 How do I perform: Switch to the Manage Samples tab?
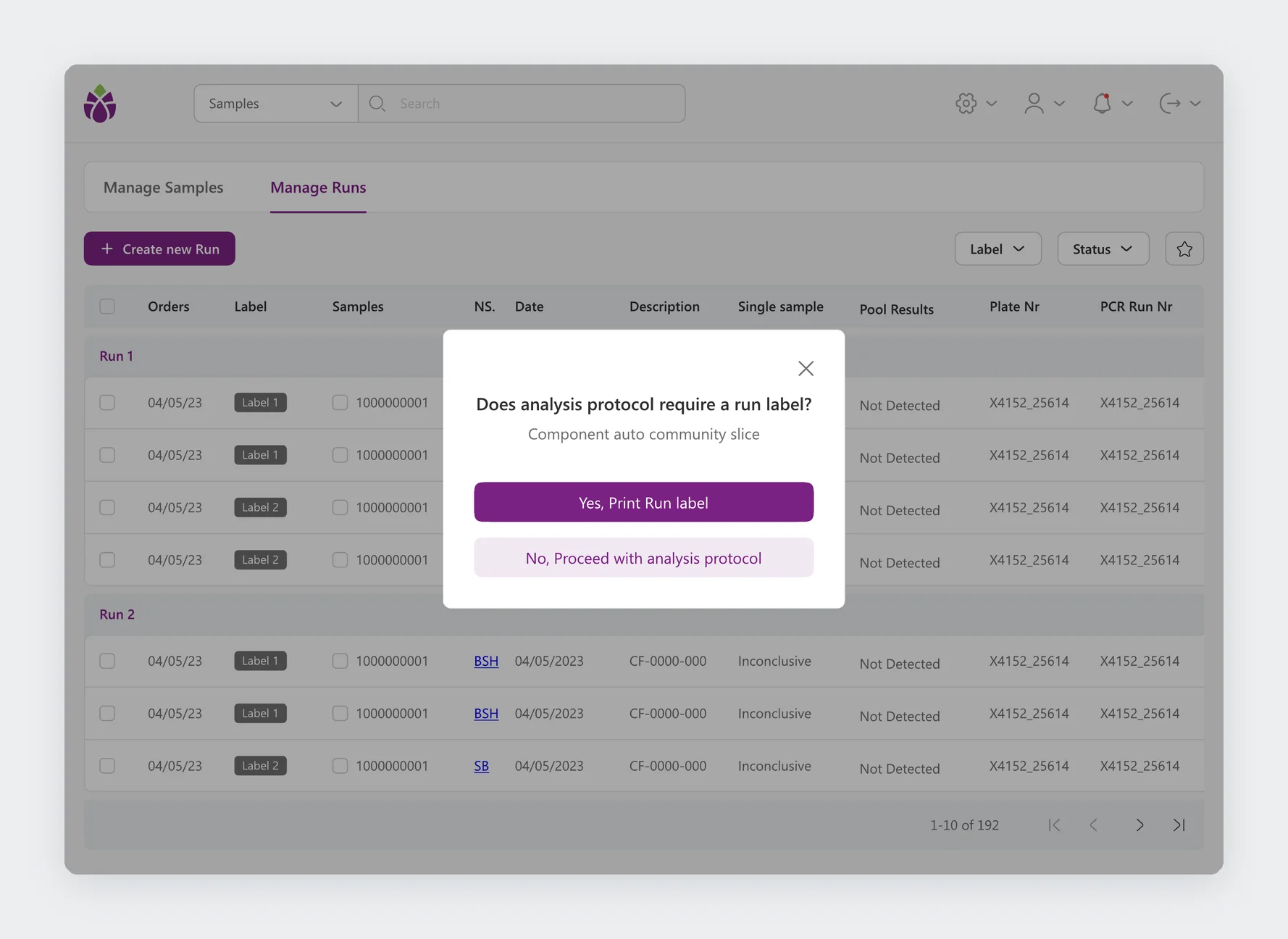[x=163, y=187]
